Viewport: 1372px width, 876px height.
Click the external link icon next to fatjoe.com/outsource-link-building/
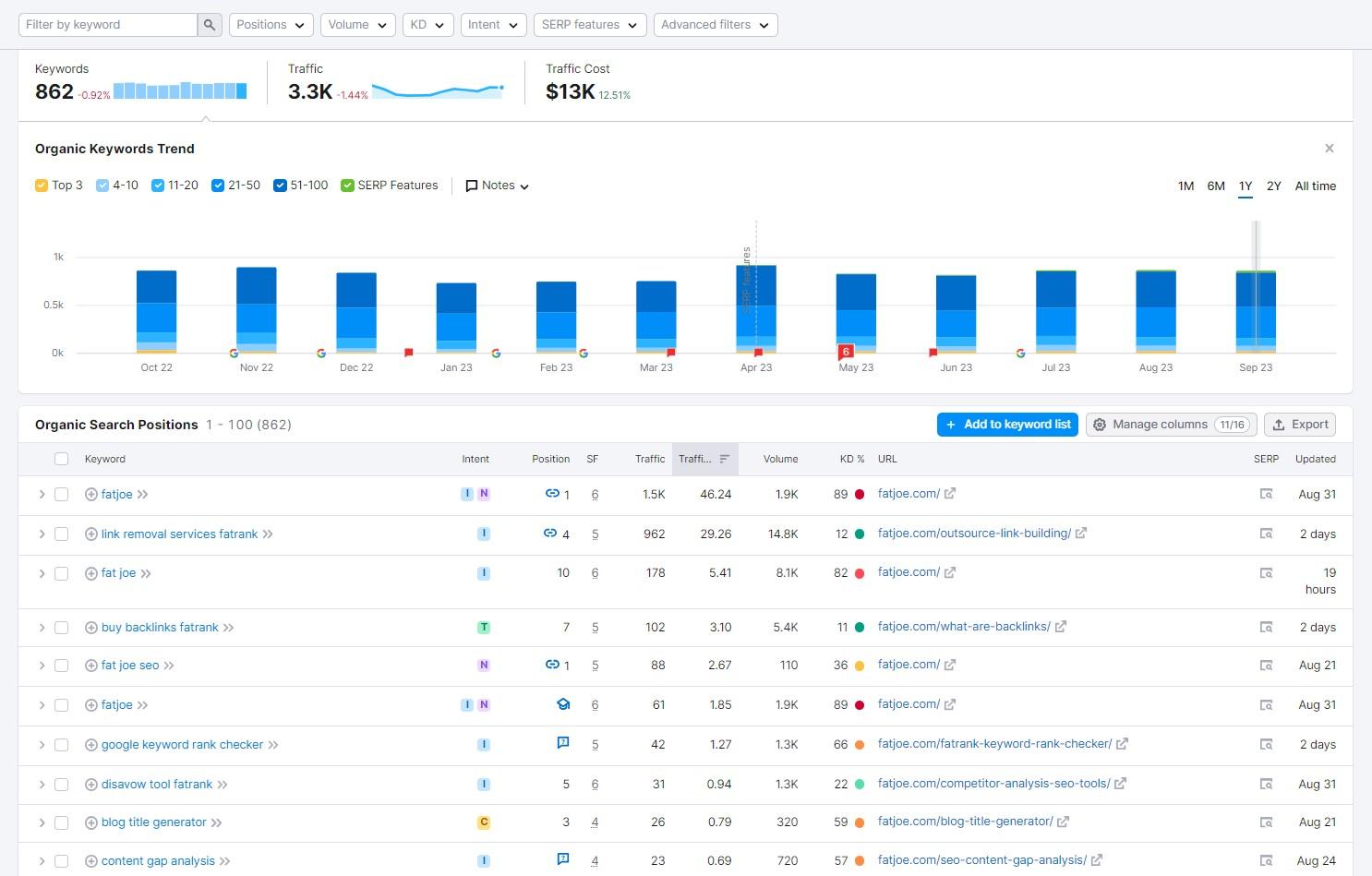(1081, 533)
